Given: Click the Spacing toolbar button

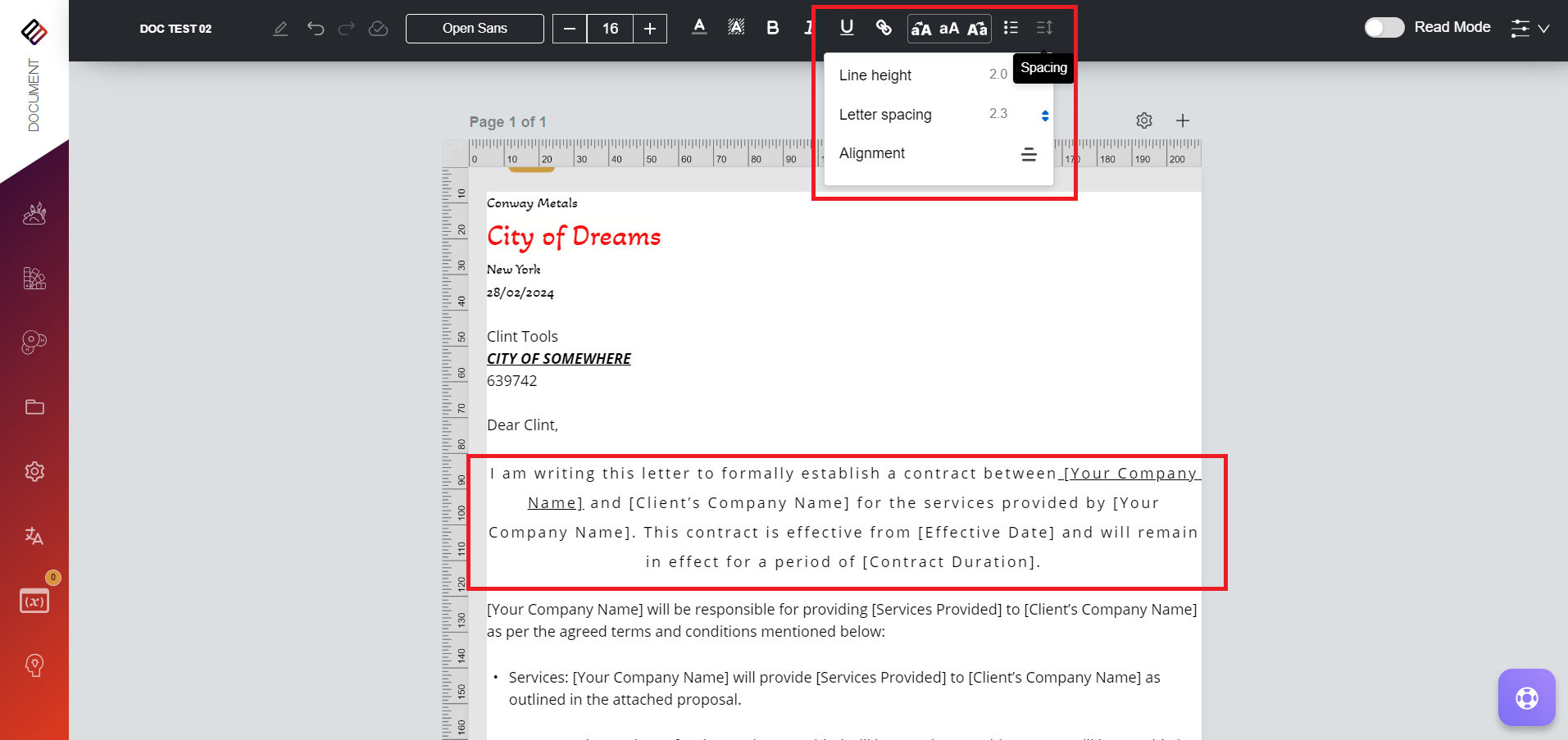Looking at the screenshot, I should [x=1044, y=28].
